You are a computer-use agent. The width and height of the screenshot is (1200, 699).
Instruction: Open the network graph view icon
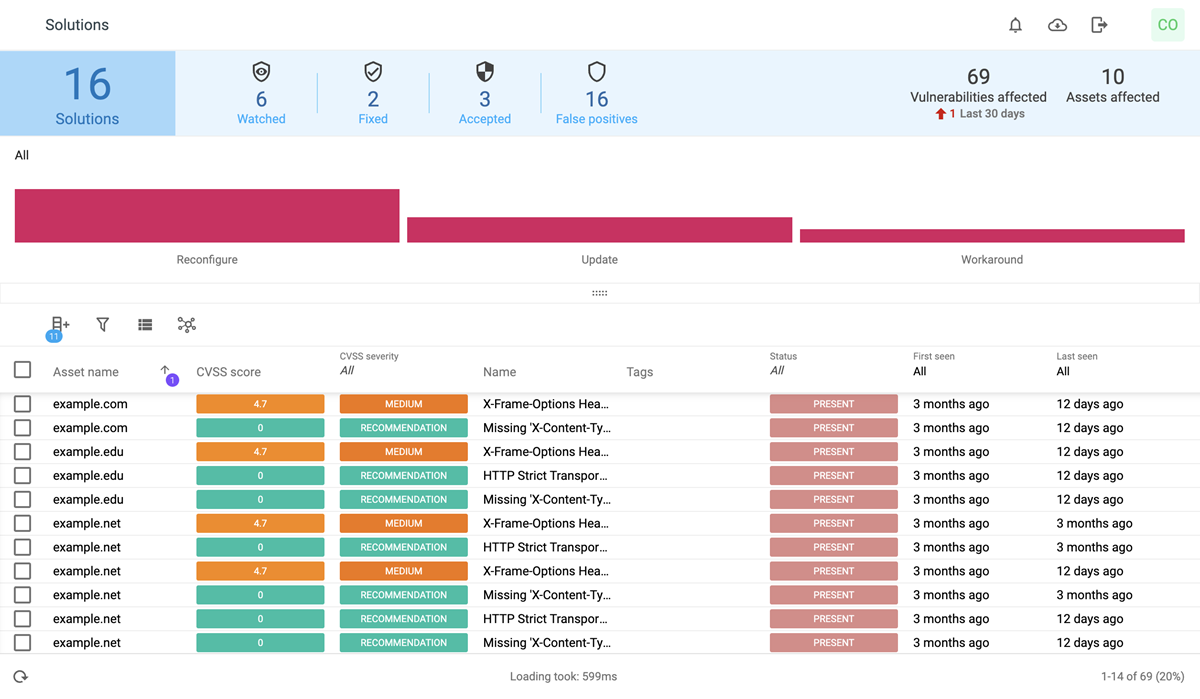coord(187,325)
